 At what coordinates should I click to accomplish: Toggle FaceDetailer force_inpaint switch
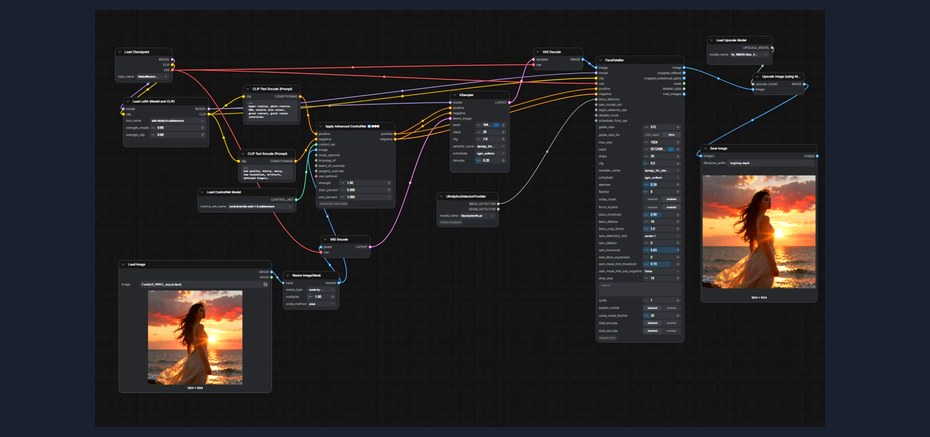pyautogui.click(x=662, y=206)
